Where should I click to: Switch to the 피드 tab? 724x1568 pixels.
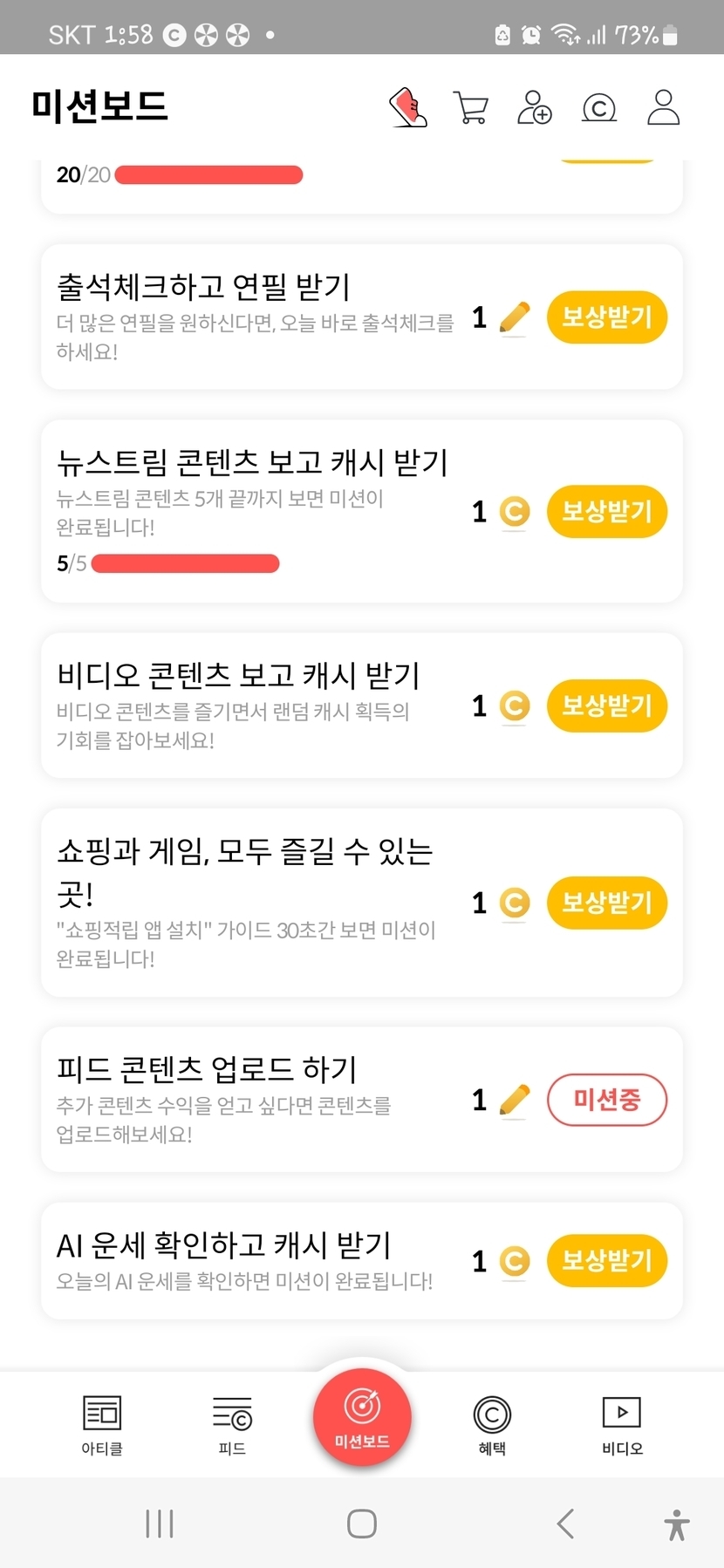tap(232, 1423)
